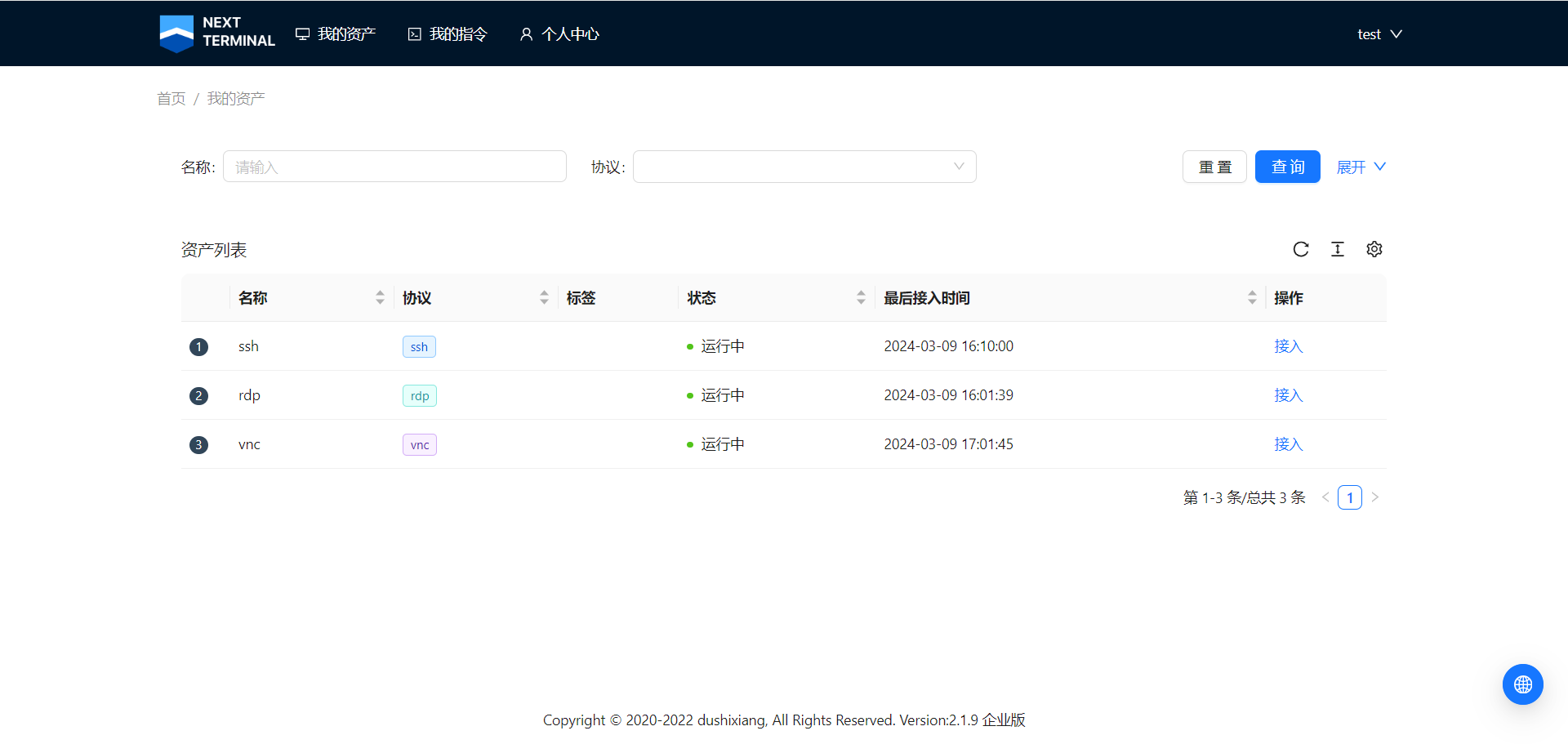The height and width of the screenshot is (753, 1568).
Task: Open the 协议 select dropdown
Action: (x=804, y=167)
